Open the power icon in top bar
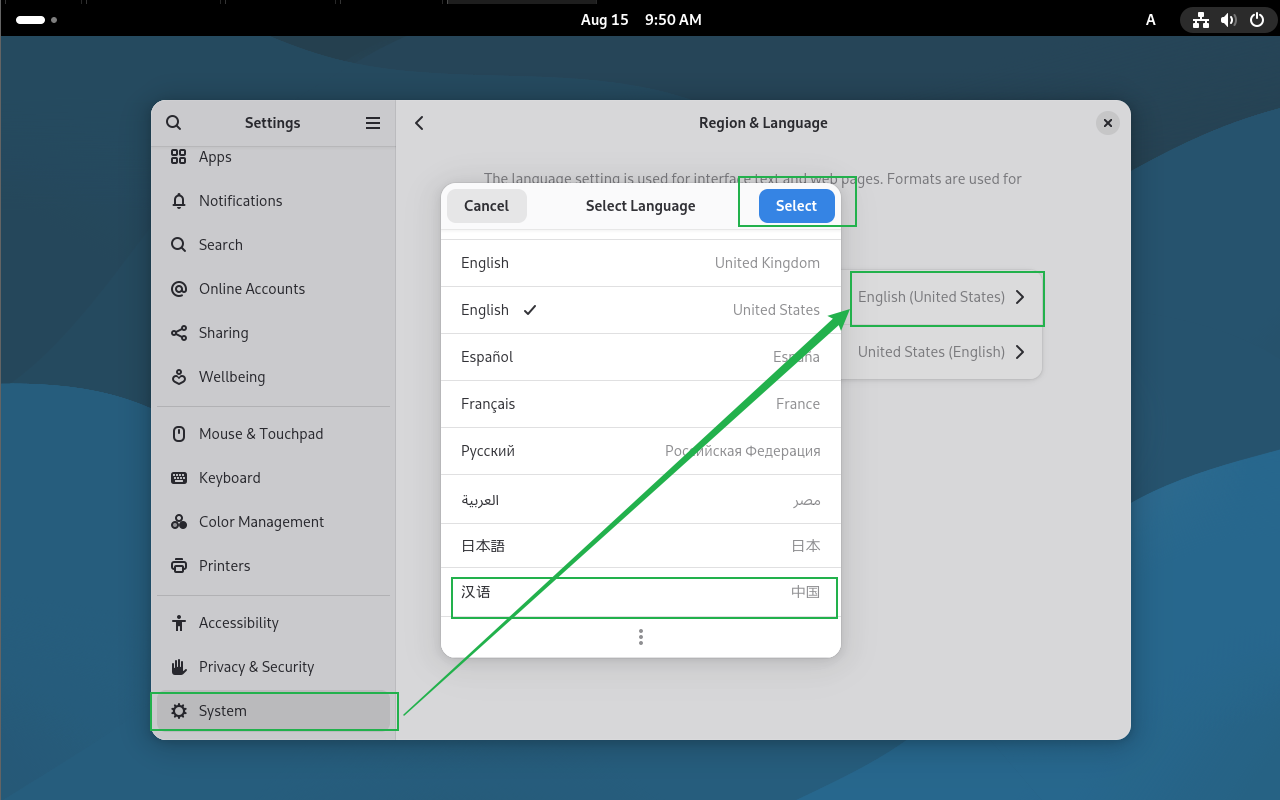Image resolution: width=1280 pixels, height=800 pixels. [x=1257, y=19]
